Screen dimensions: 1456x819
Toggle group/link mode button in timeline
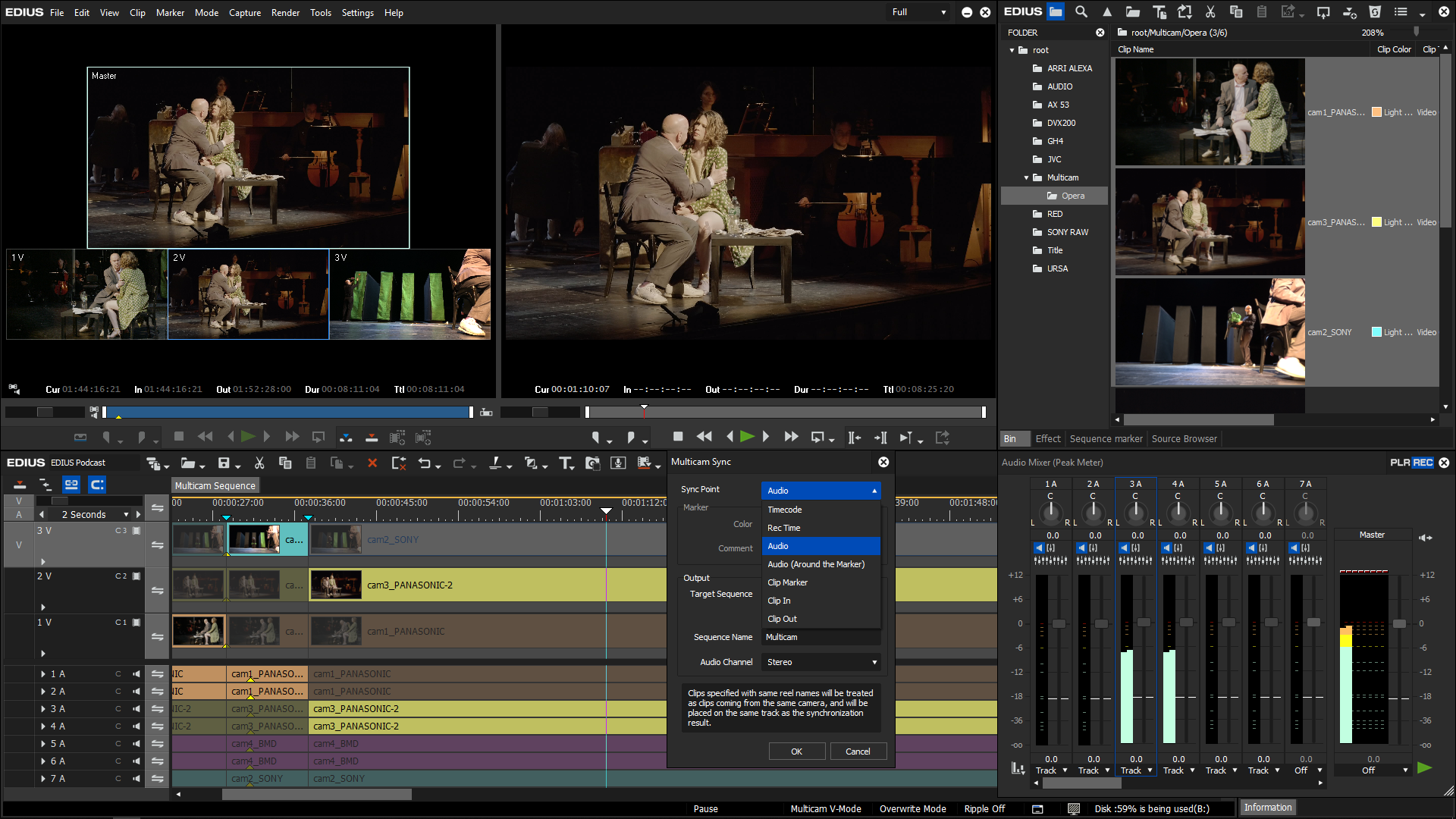coord(71,485)
